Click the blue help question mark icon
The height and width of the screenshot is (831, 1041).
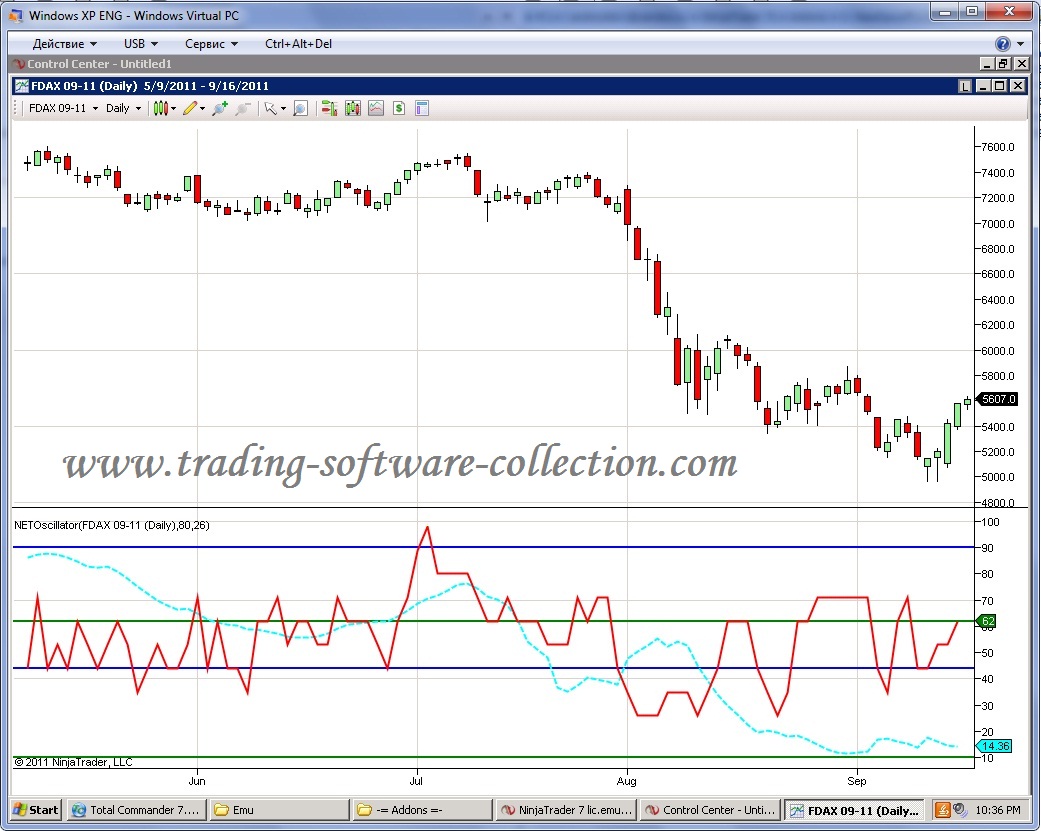point(1002,44)
